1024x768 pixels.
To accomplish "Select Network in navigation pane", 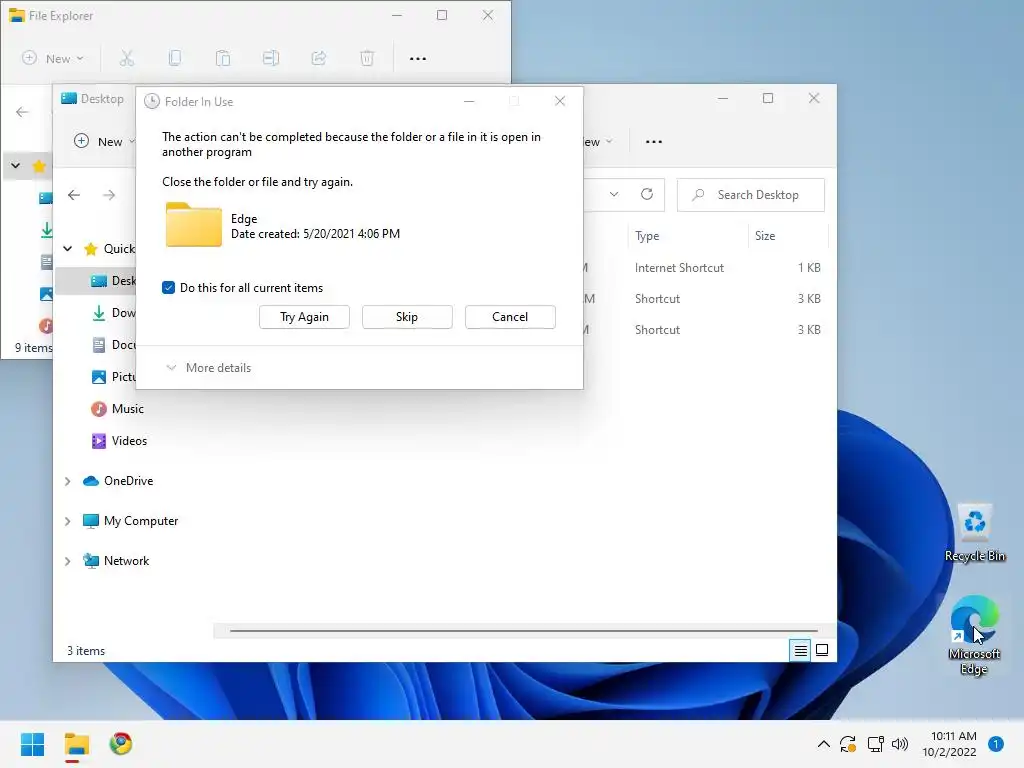I will (116, 560).
